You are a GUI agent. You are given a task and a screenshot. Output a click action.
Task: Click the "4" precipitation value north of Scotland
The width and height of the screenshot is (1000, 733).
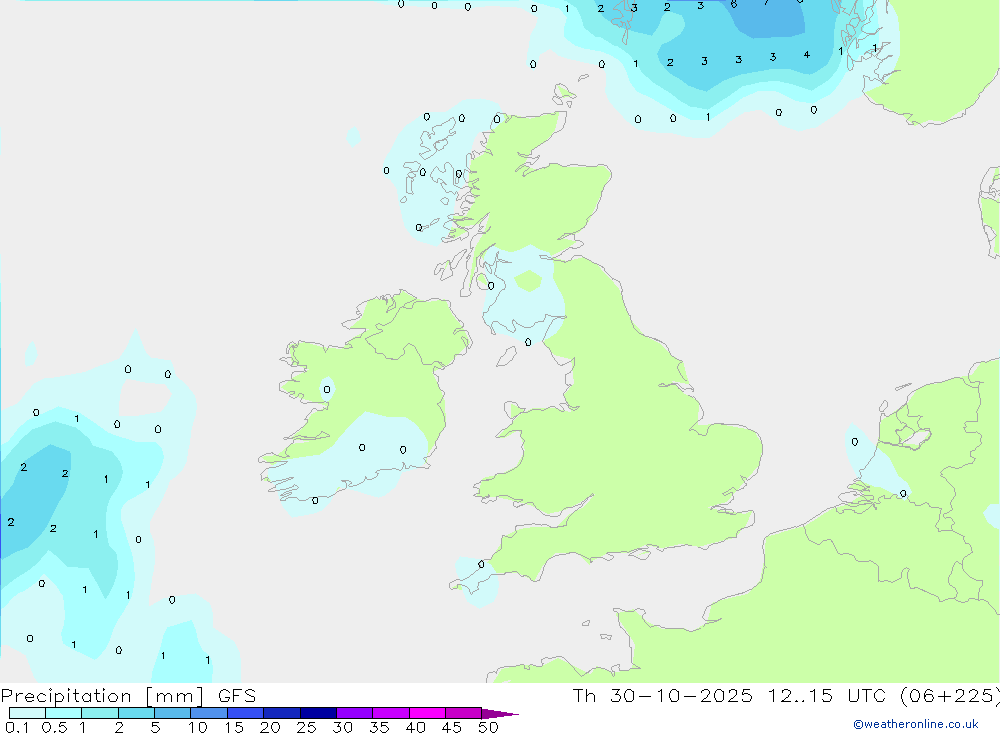point(807,55)
